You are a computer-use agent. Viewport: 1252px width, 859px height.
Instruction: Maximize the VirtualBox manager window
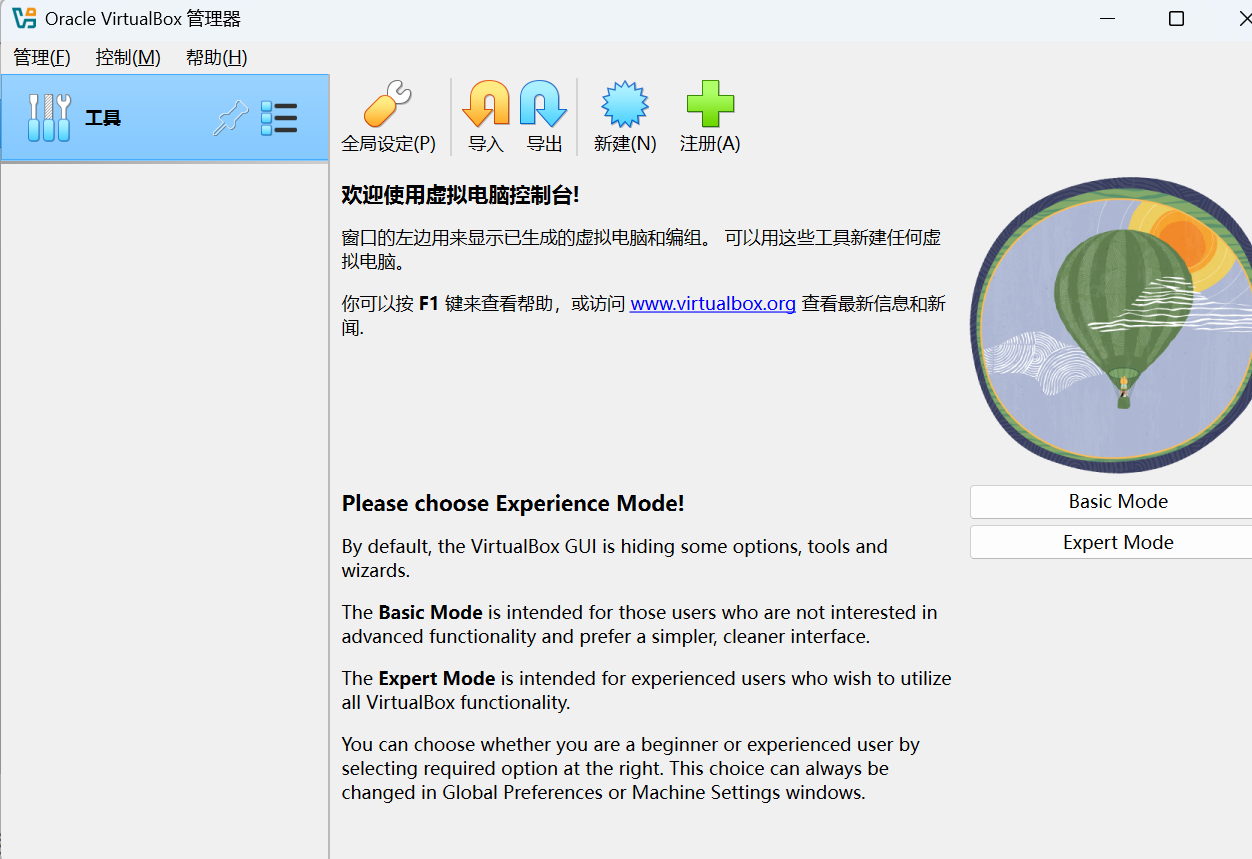tap(1176, 18)
